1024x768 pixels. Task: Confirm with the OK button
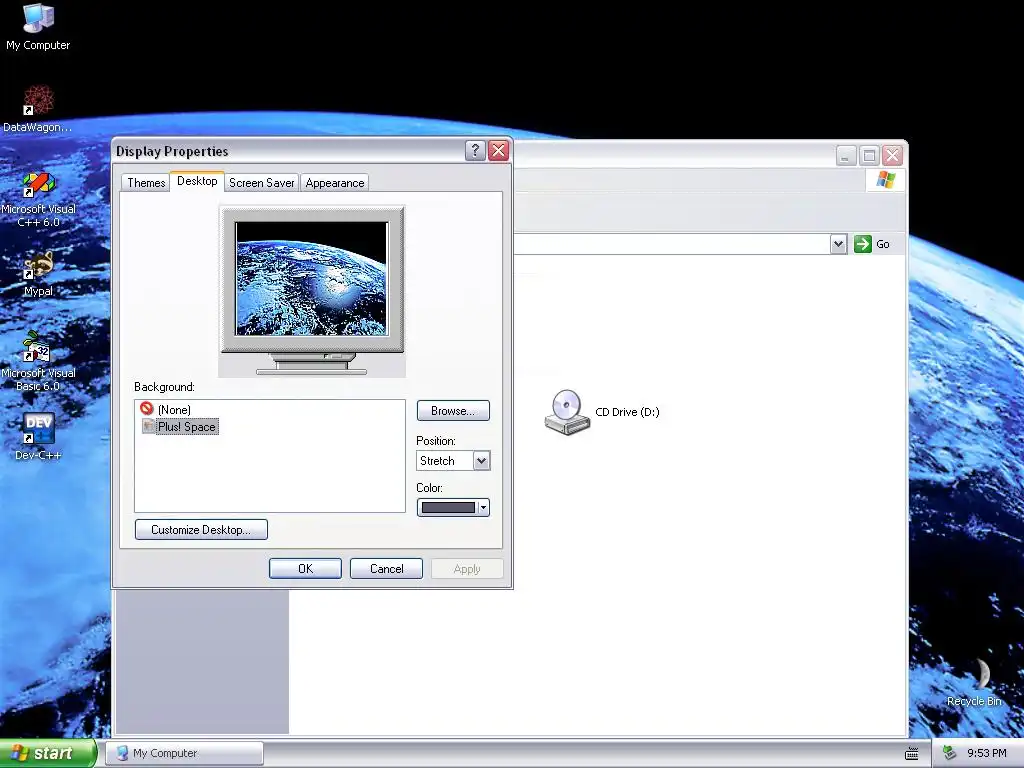305,569
